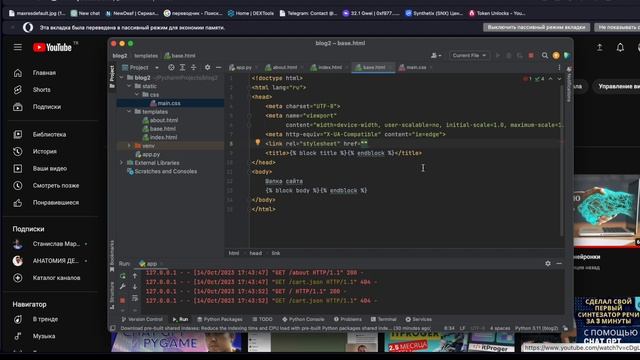
Task: Click the head breadcrumb in editor footer
Action: point(256,253)
